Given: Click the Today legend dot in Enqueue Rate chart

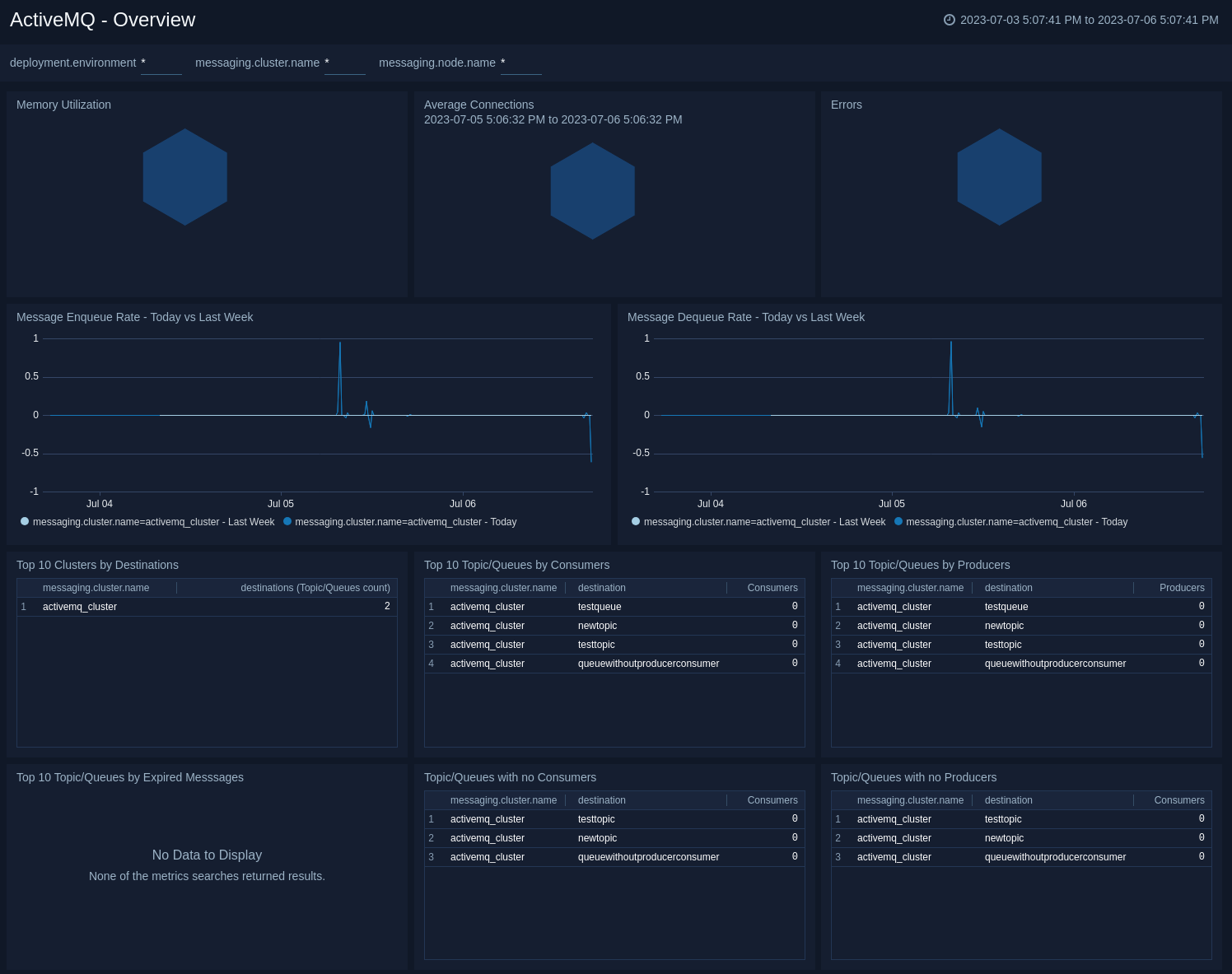Looking at the screenshot, I should (287, 521).
